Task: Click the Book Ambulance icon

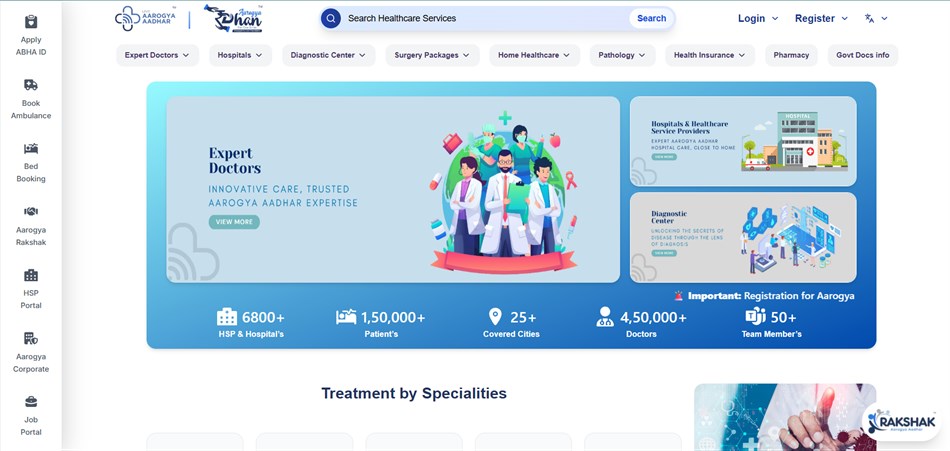Action: [x=31, y=85]
